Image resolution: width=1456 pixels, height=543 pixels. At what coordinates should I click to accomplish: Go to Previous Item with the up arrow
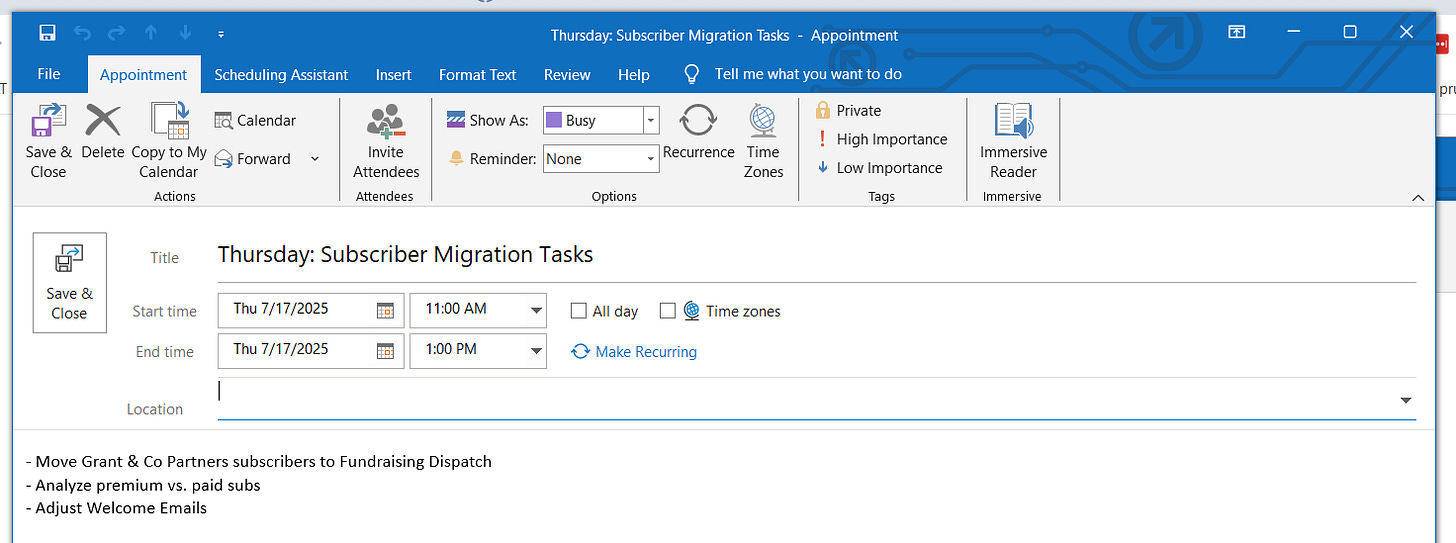pyautogui.click(x=151, y=33)
